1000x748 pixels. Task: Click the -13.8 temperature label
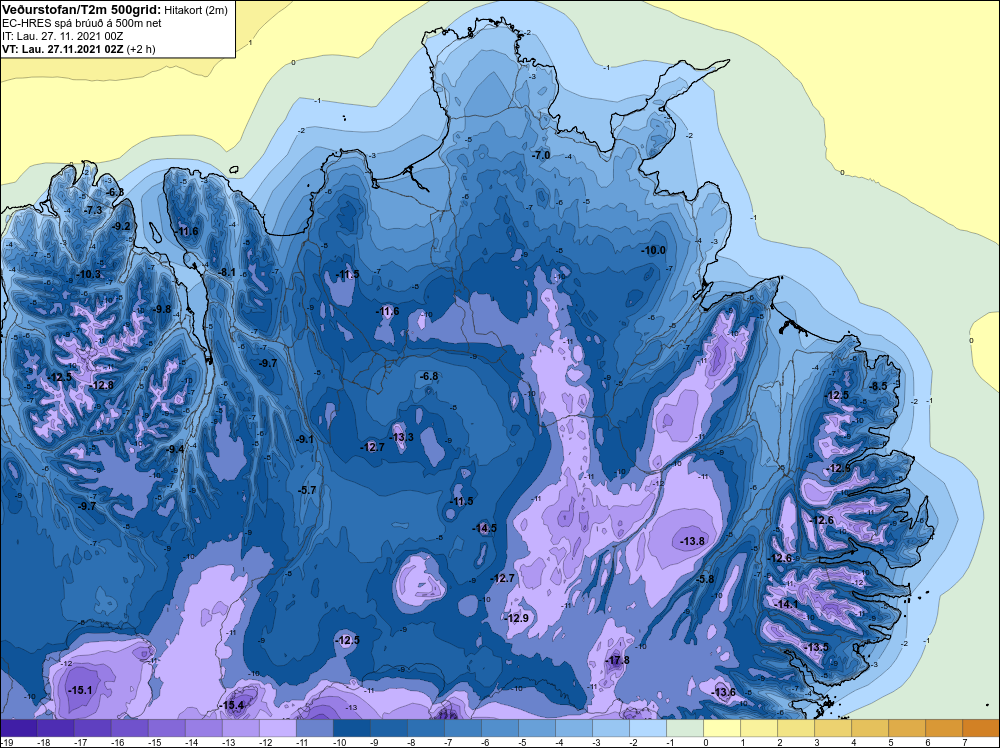pos(693,541)
